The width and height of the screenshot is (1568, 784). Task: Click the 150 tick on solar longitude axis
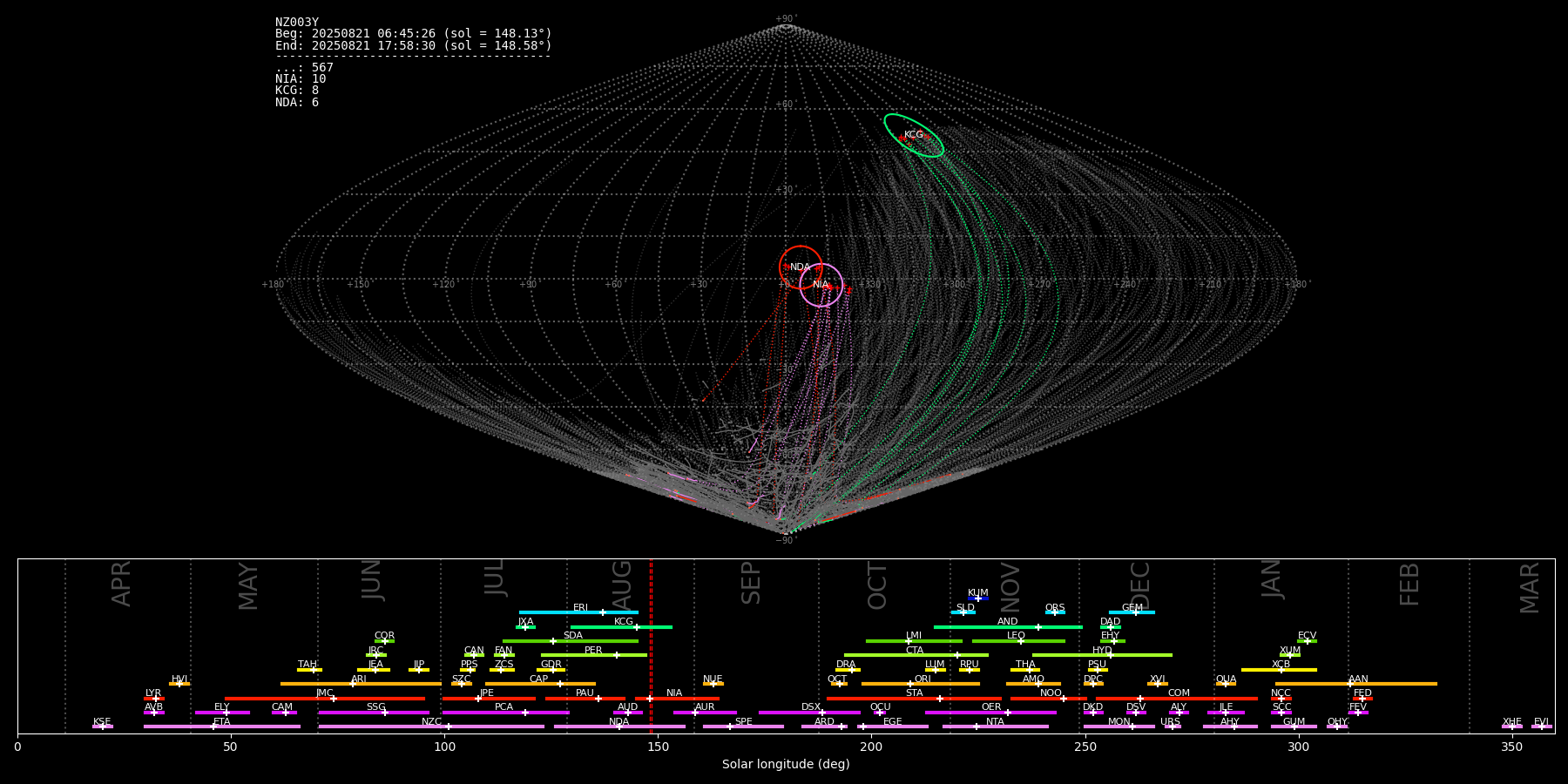(x=658, y=747)
